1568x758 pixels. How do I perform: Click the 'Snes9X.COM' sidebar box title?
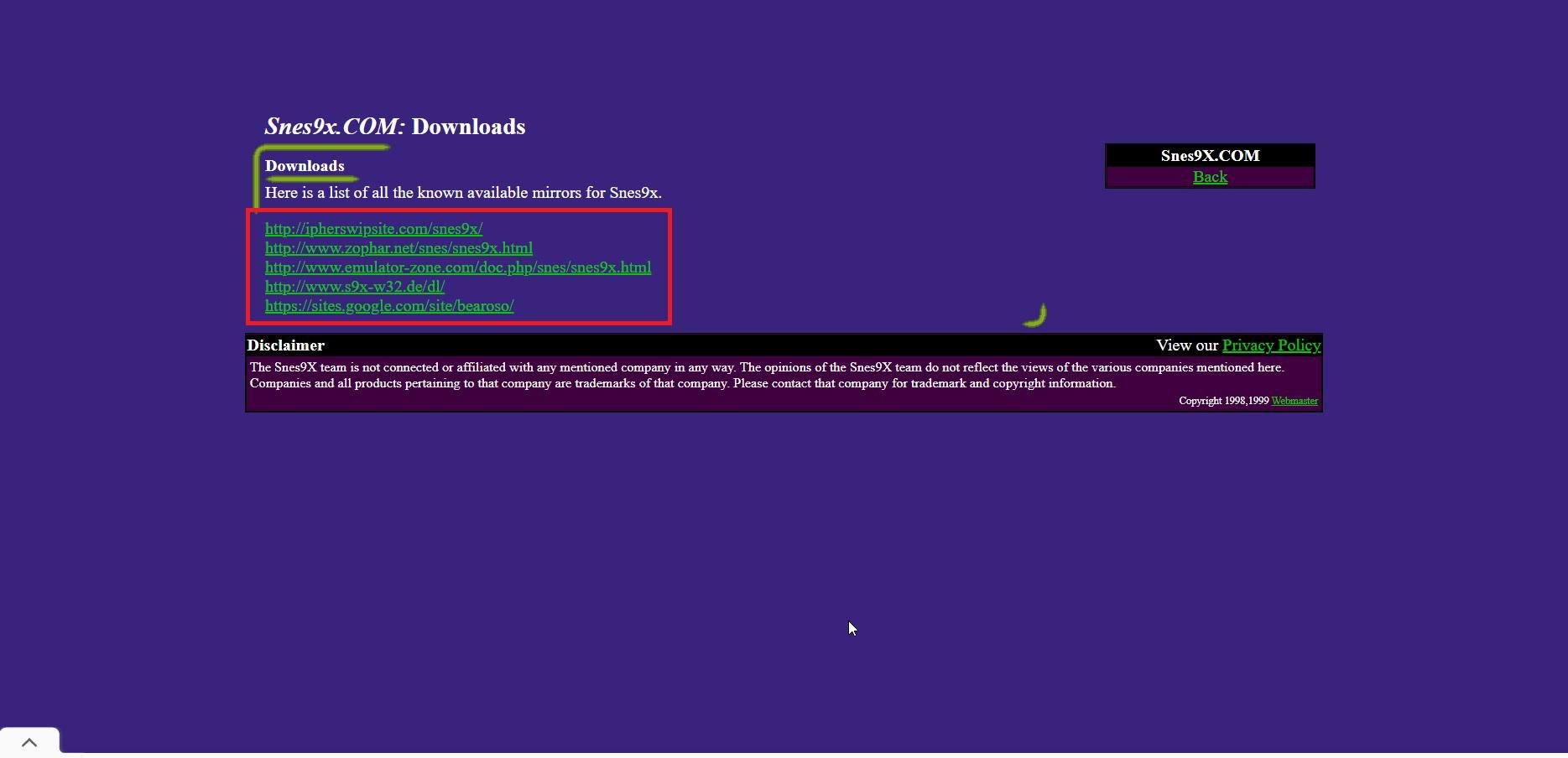1210,156
